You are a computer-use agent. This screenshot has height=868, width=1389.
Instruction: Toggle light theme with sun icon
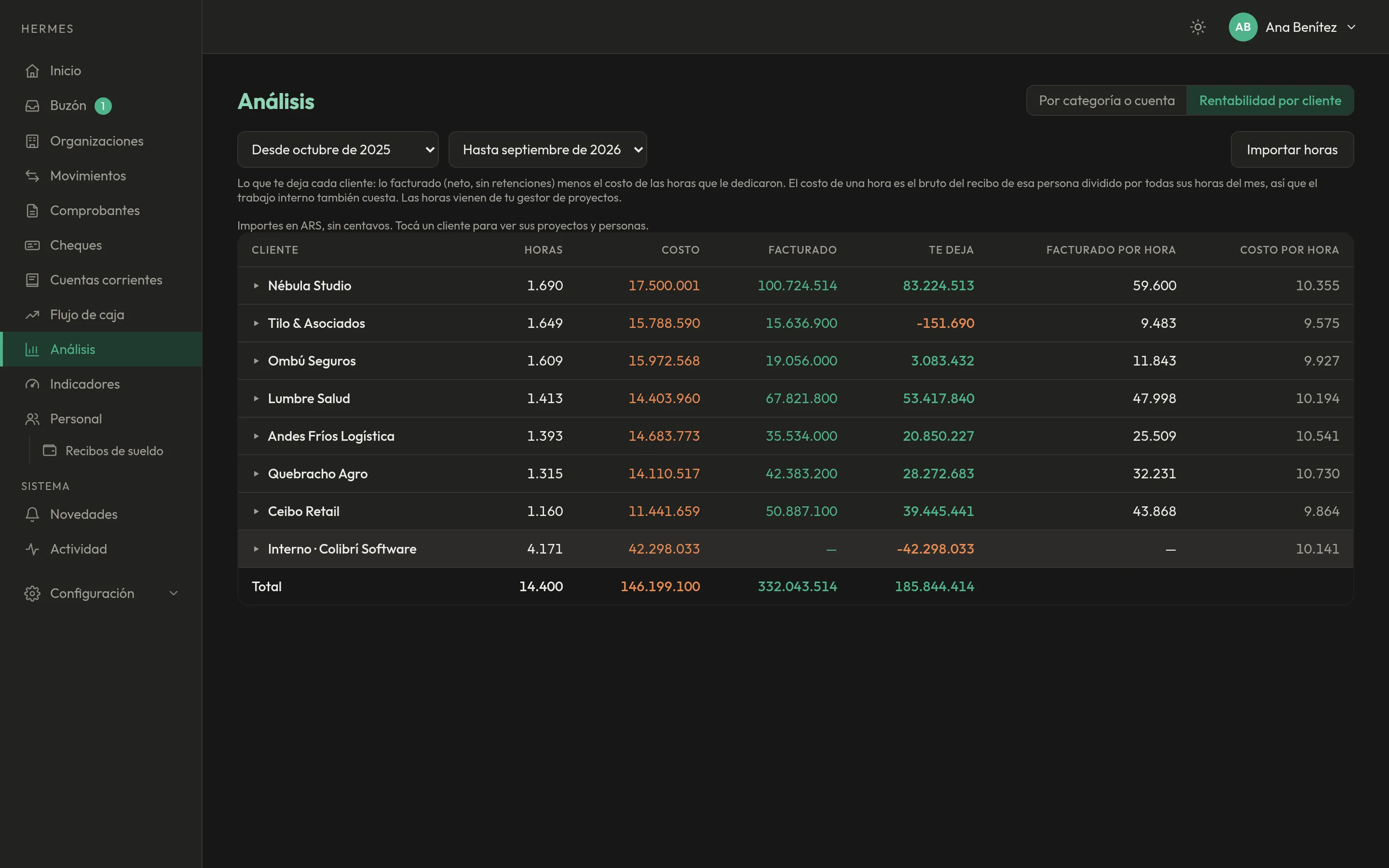coord(1198,27)
